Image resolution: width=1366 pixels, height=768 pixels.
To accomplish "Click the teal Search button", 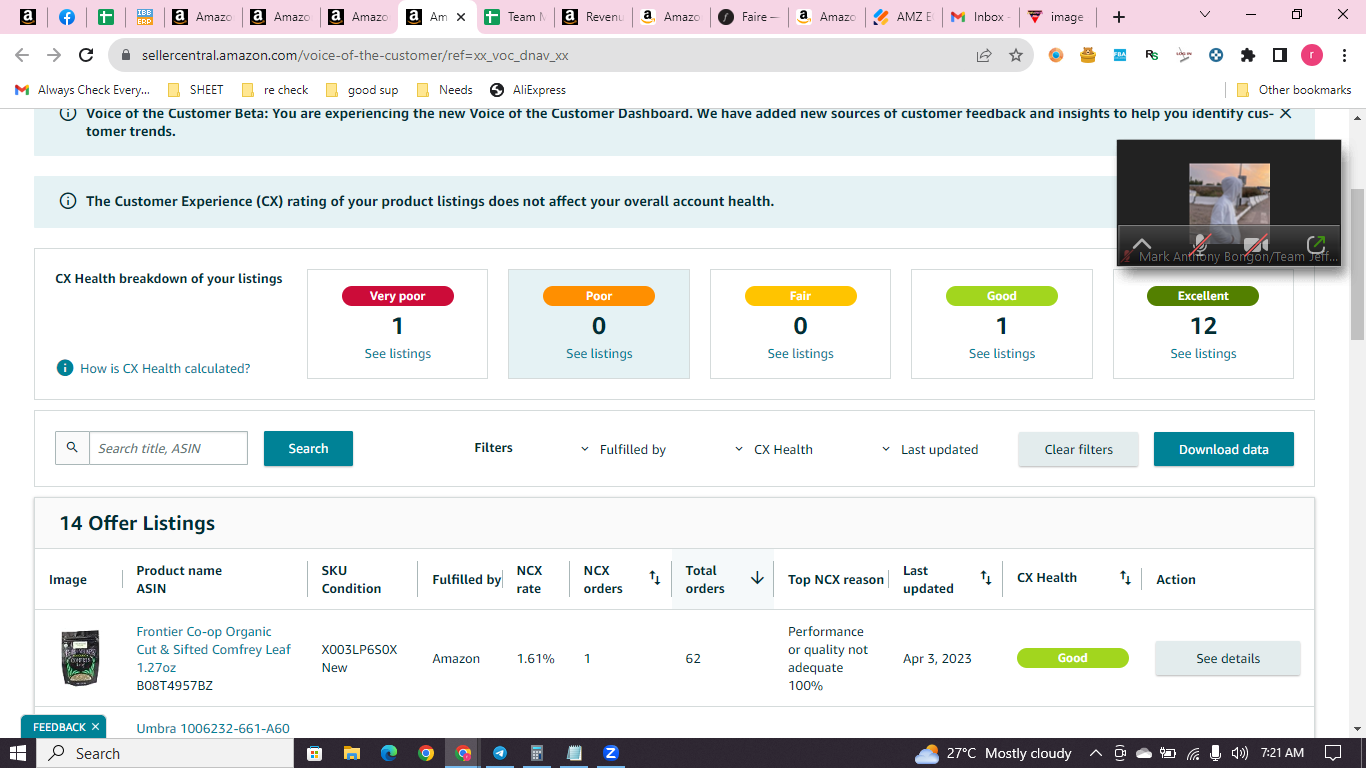I will pos(308,448).
